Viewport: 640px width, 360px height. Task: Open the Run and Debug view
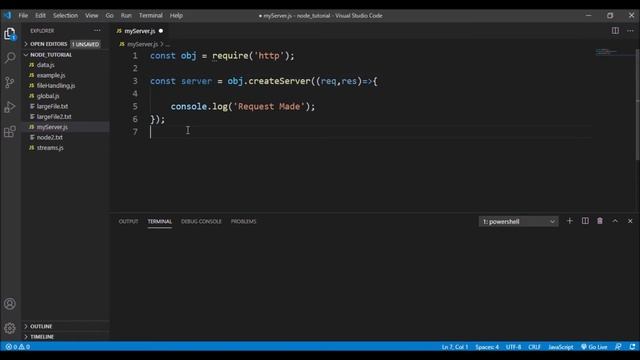tap(10, 107)
